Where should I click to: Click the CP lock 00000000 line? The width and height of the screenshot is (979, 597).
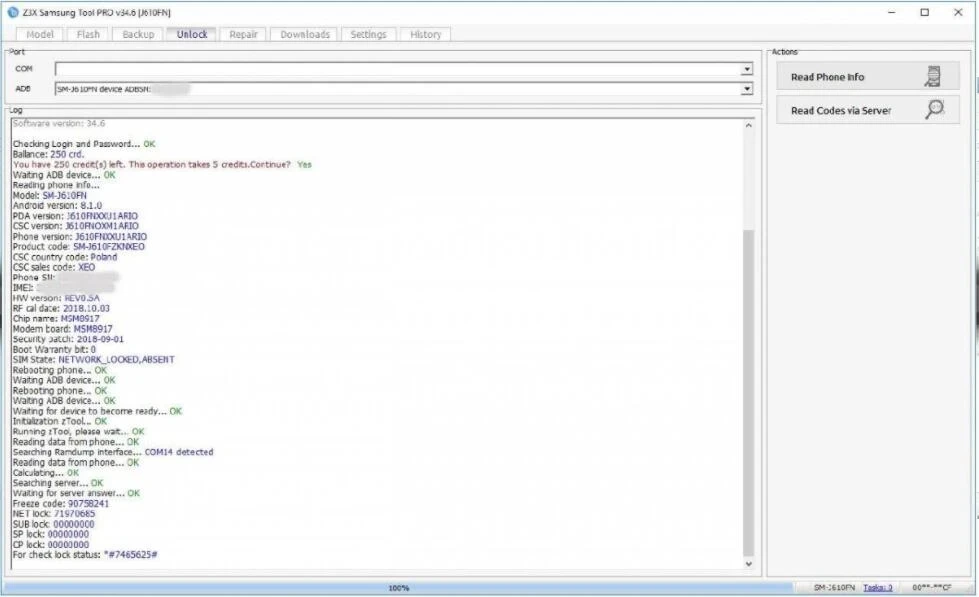coord(51,545)
